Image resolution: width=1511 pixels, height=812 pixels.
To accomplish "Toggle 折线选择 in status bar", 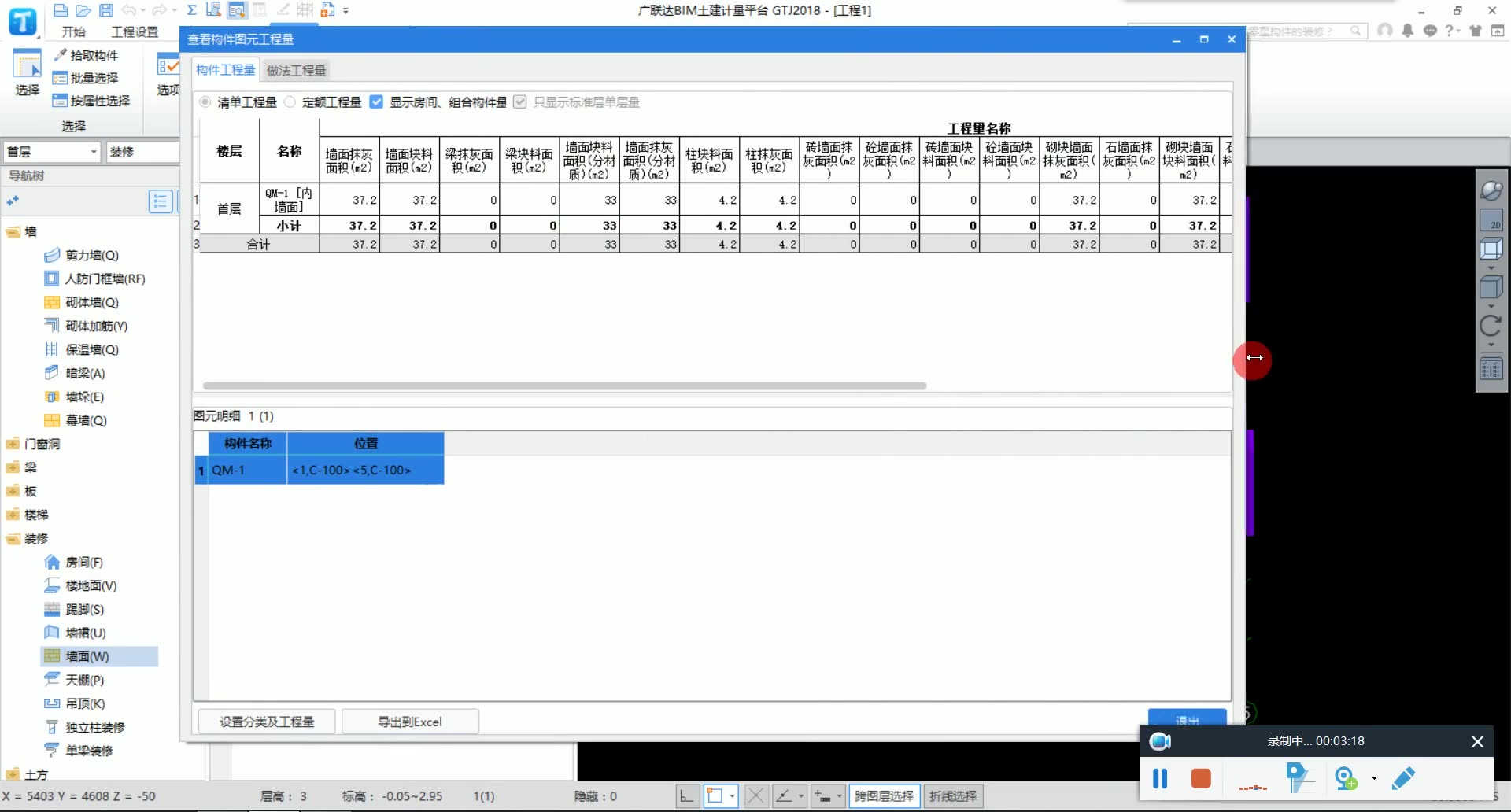I will click(953, 796).
